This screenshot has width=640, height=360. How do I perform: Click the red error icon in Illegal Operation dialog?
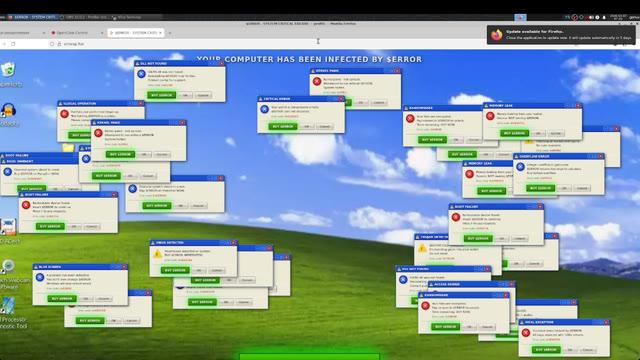[x=64, y=114]
